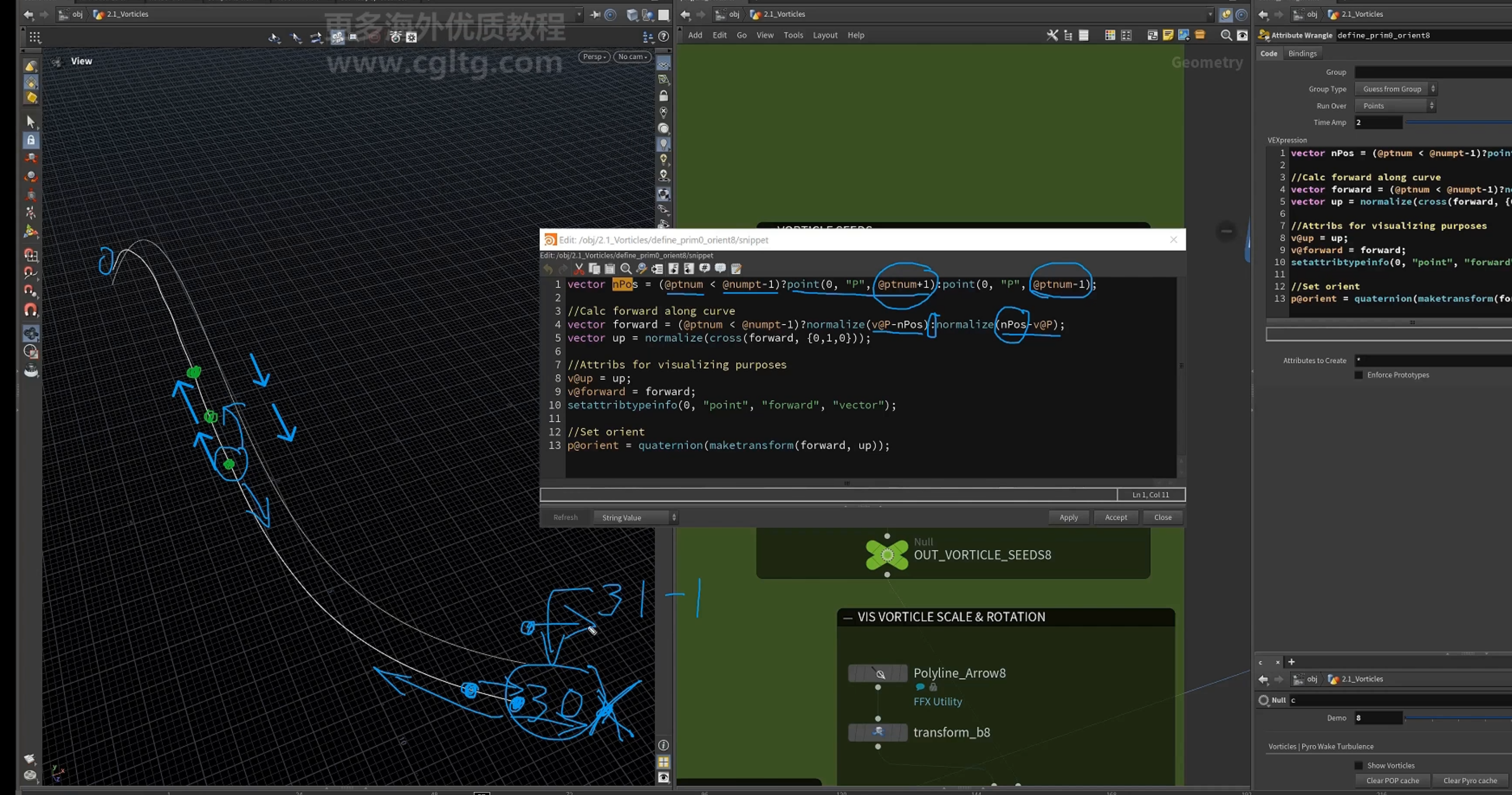Screen dimensions: 1512x795
Task: Click the OUT_VORTICLE_SEEDS8 null node icon
Action: 887,555
